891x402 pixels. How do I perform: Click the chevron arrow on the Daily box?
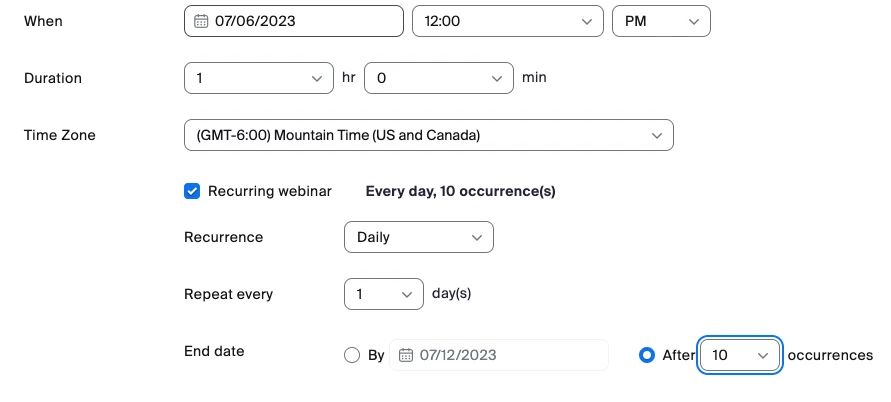pyautogui.click(x=476, y=237)
